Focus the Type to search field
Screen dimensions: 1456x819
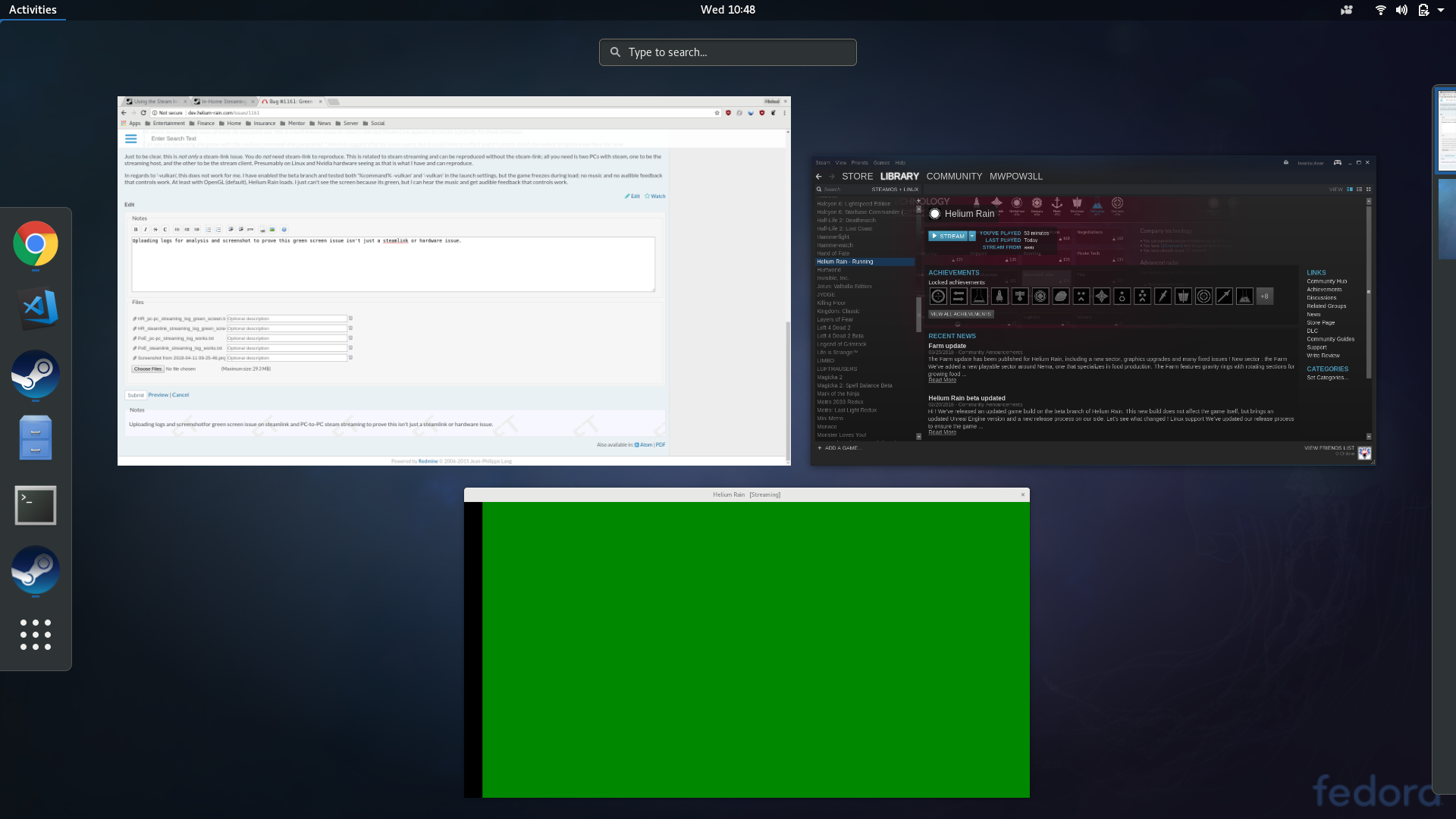click(x=728, y=52)
